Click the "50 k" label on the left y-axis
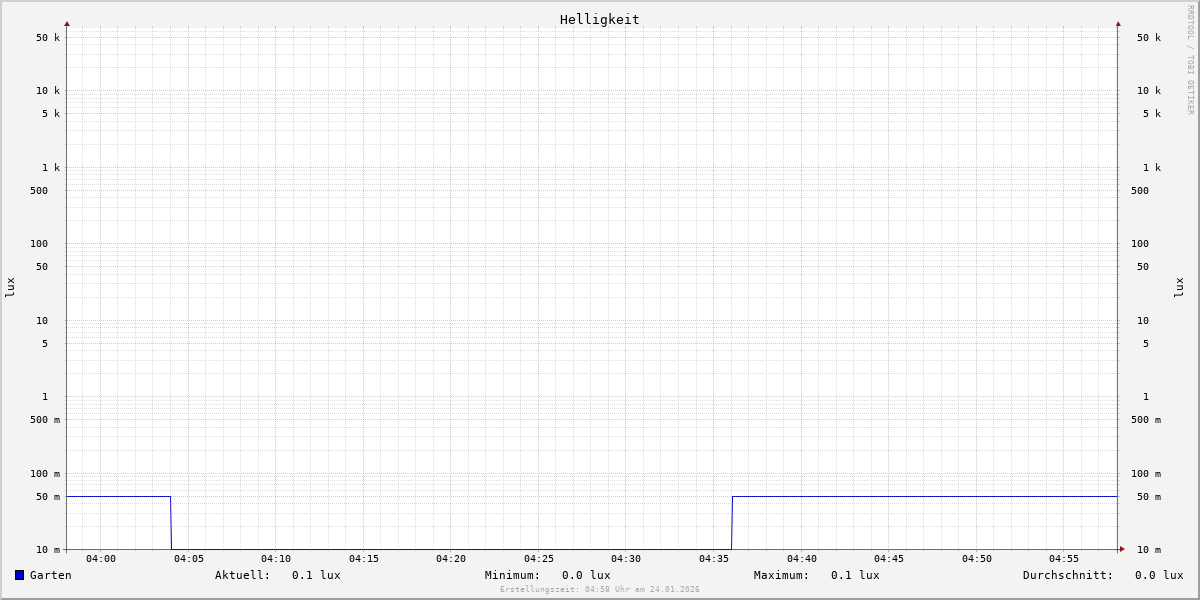Screen dimensions: 1200x600 click(x=48, y=38)
